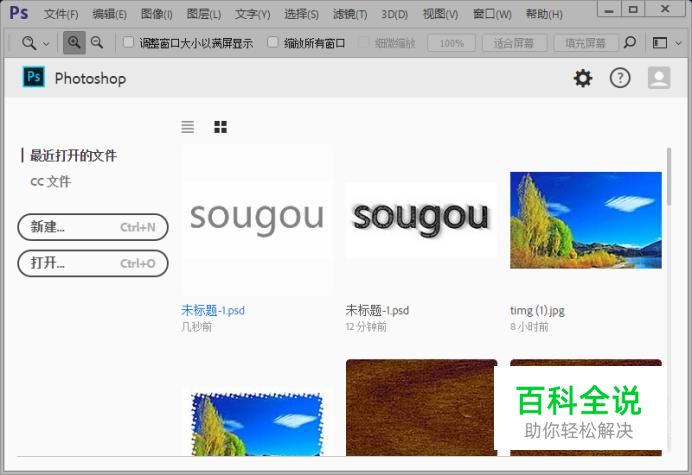Toggle the 细微缩放 checkbox
Viewport: 692px width, 475px height.
coord(364,42)
